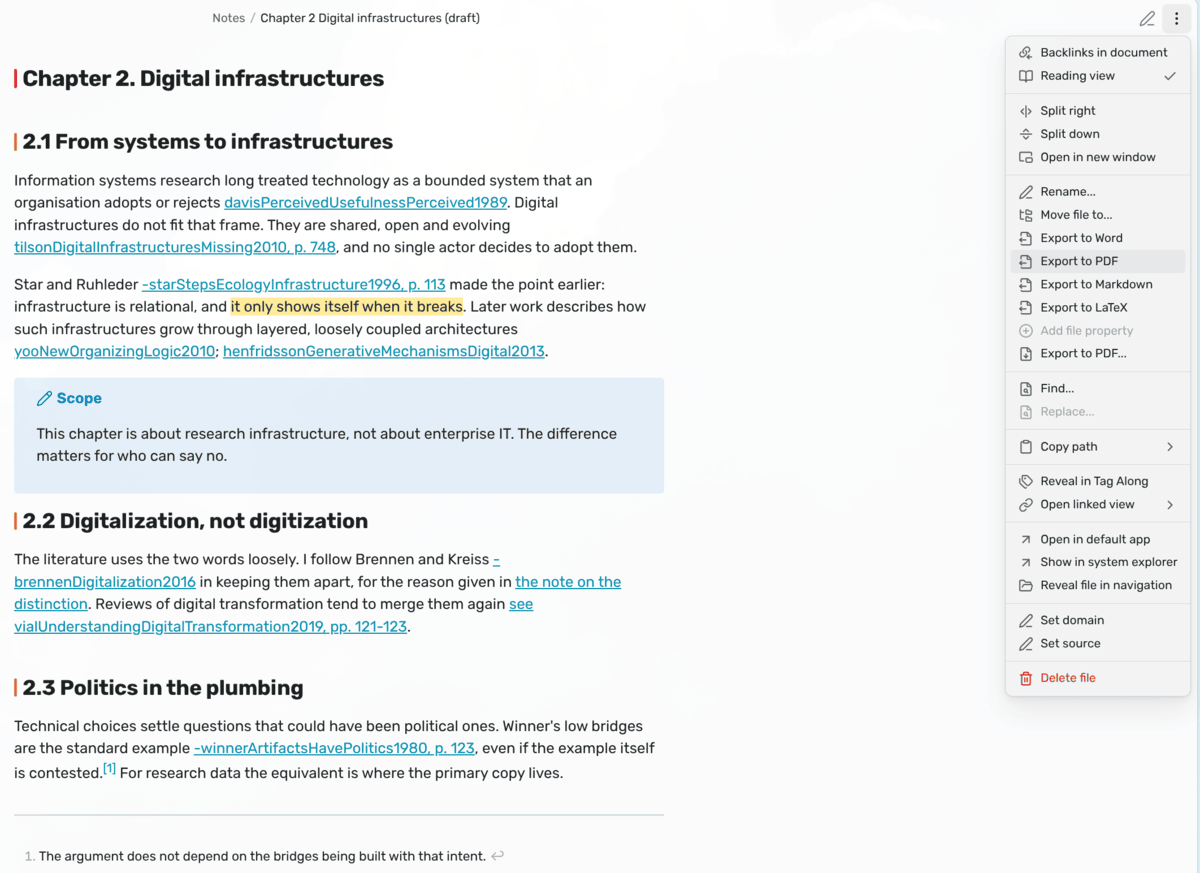The width and height of the screenshot is (1200, 873).
Task: Follow the brennenDigitalization2016 citation link
Action: click(x=105, y=582)
